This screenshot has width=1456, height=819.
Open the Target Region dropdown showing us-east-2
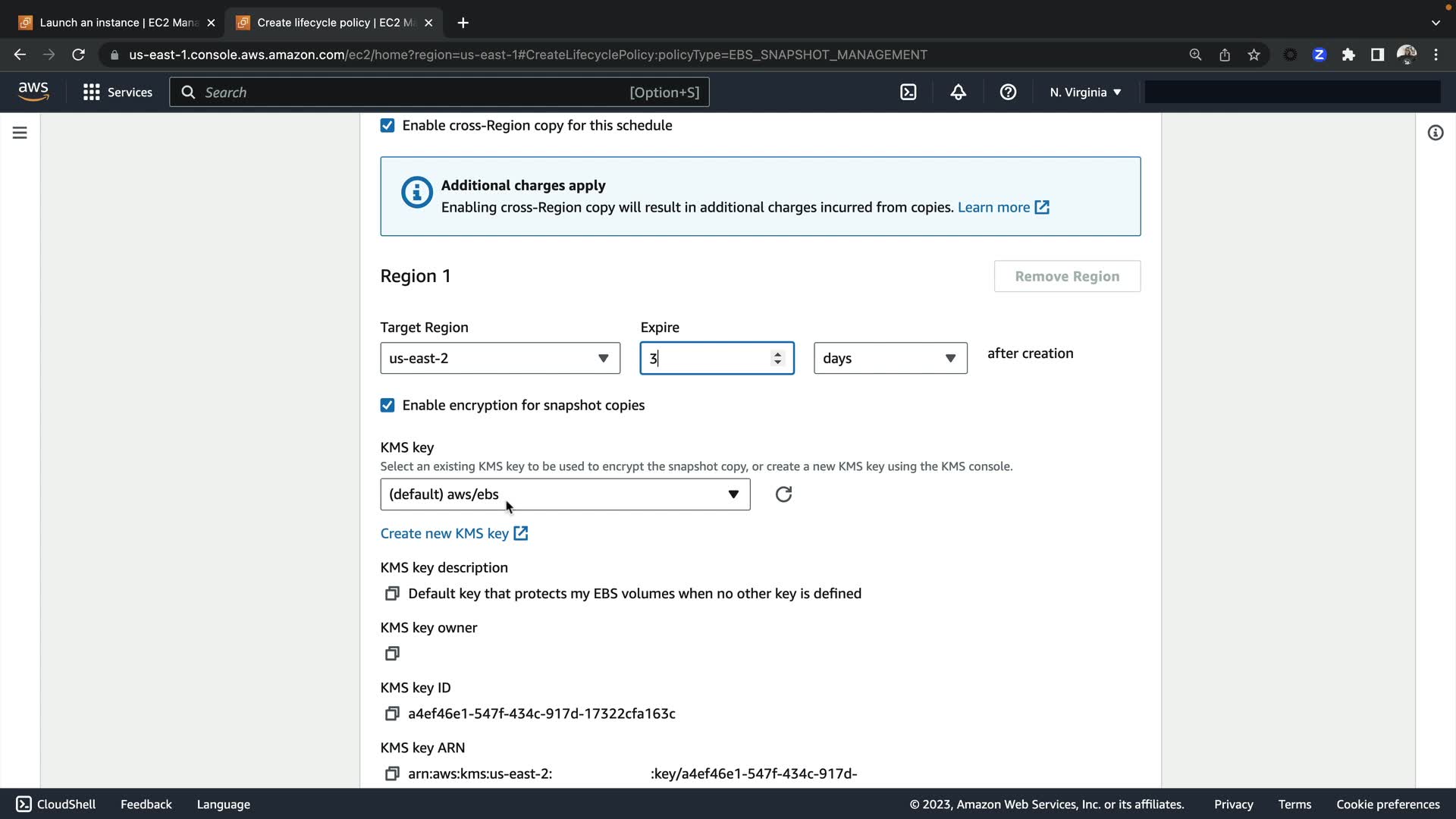click(500, 358)
